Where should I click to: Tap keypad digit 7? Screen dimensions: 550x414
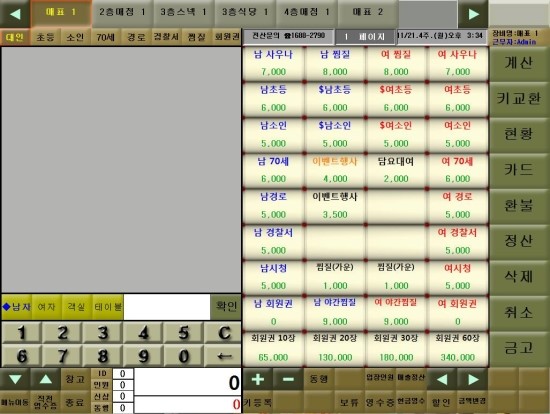pyautogui.click(x=62, y=356)
